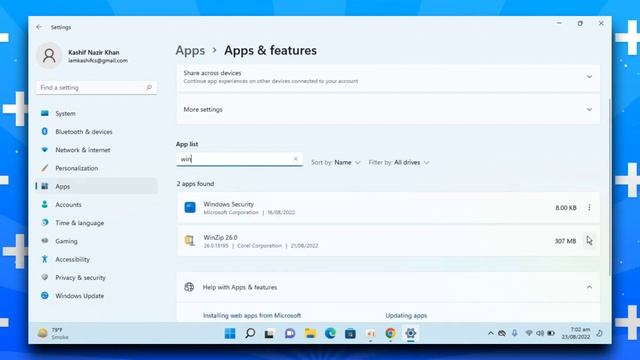Screen dimensions: 640x360
Task: Click the Apps breadcrumb link
Action: [x=190, y=51]
